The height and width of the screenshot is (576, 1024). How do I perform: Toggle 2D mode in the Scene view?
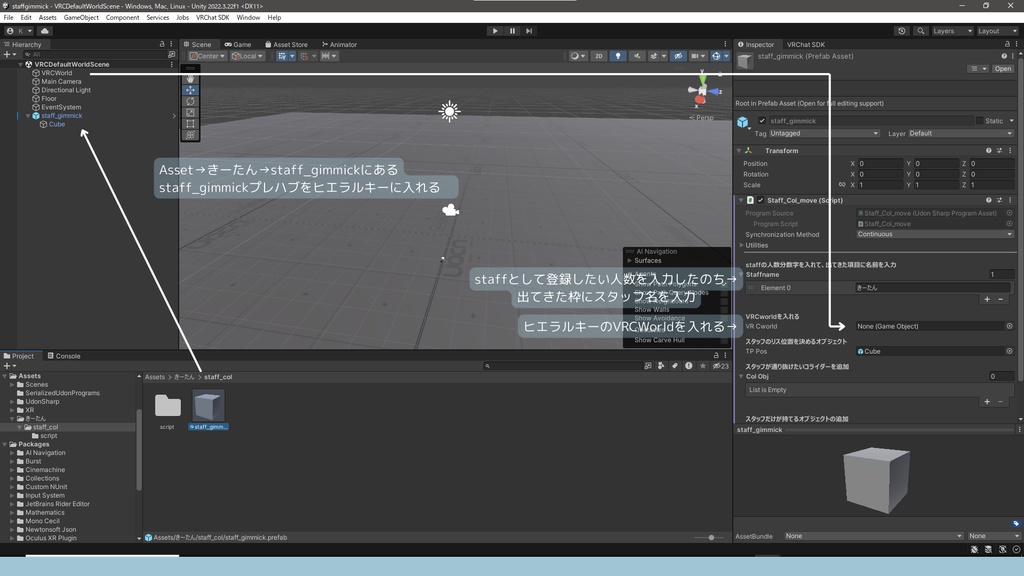[x=599, y=55]
